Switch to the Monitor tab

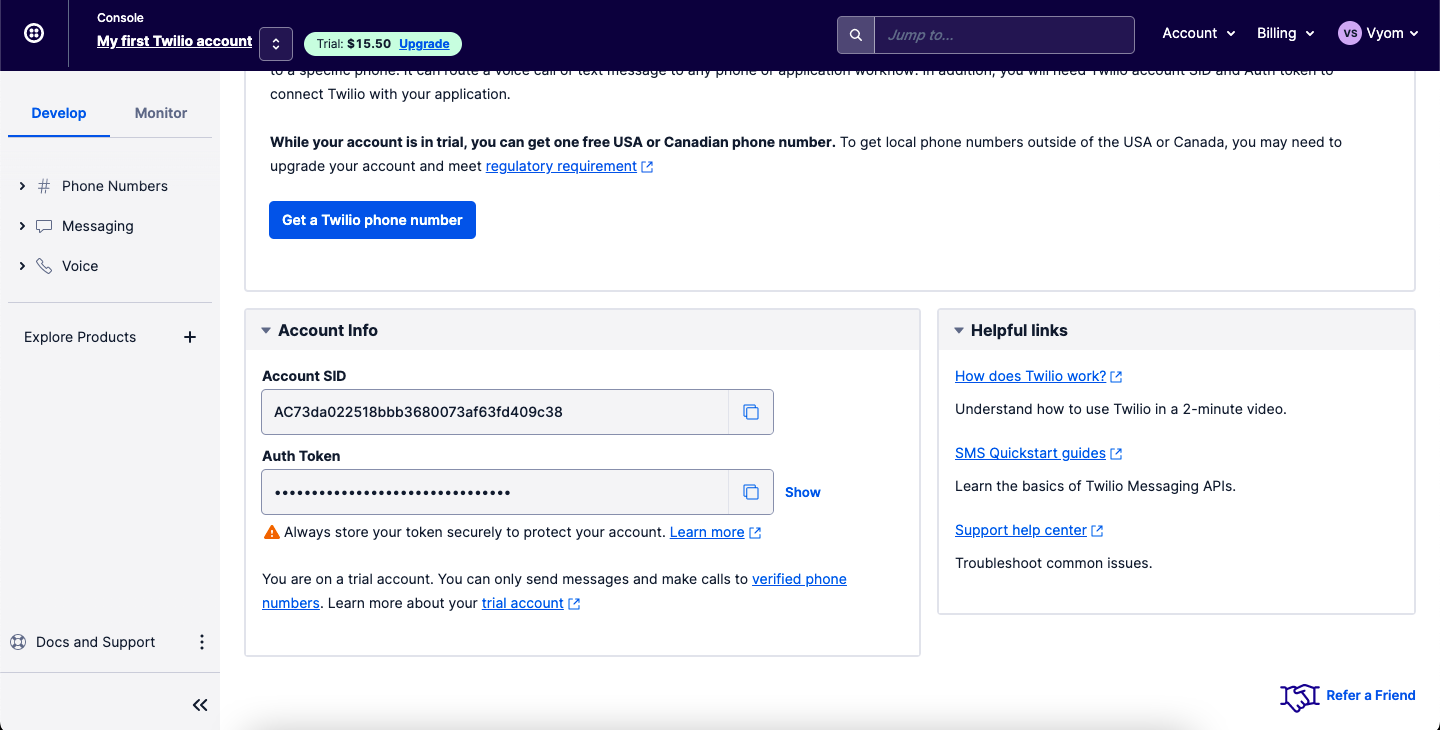coord(161,113)
